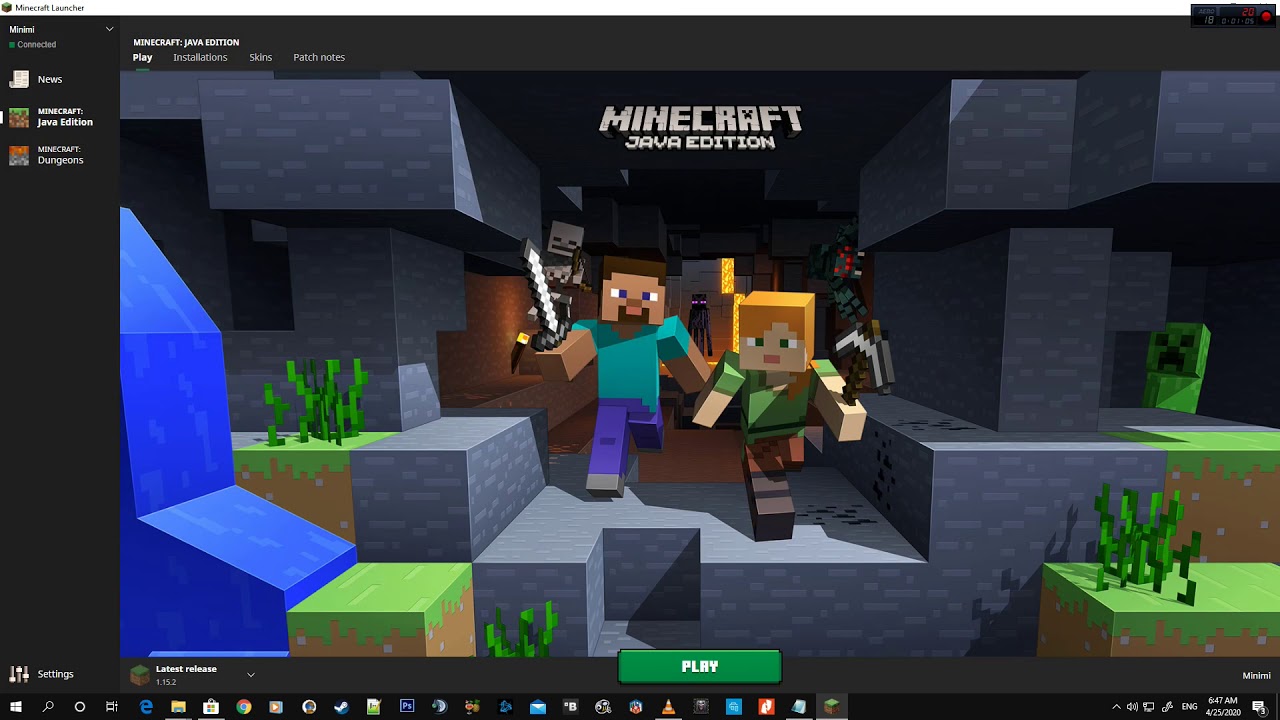Open File Explorer from taskbar
The height and width of the screenshot is (720, 1280).
click(178, 707)
